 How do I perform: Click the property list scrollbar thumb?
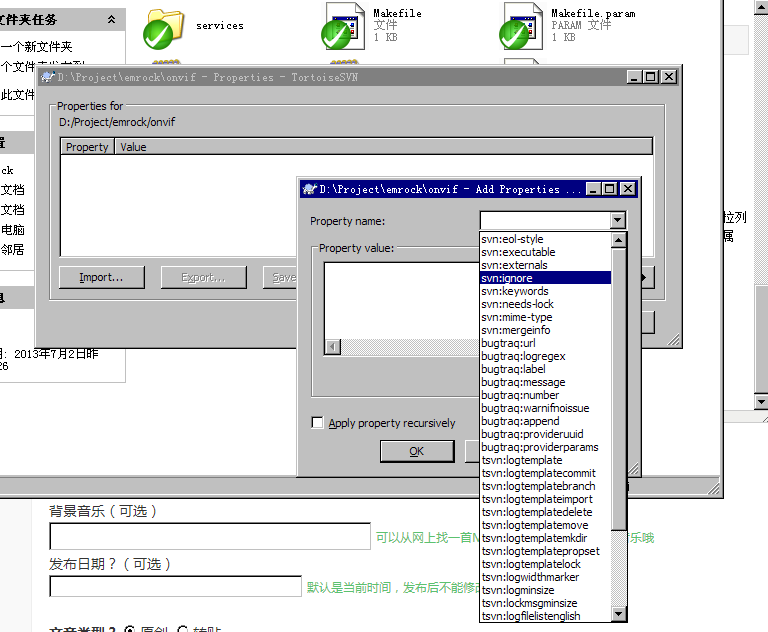click(619, 389)
